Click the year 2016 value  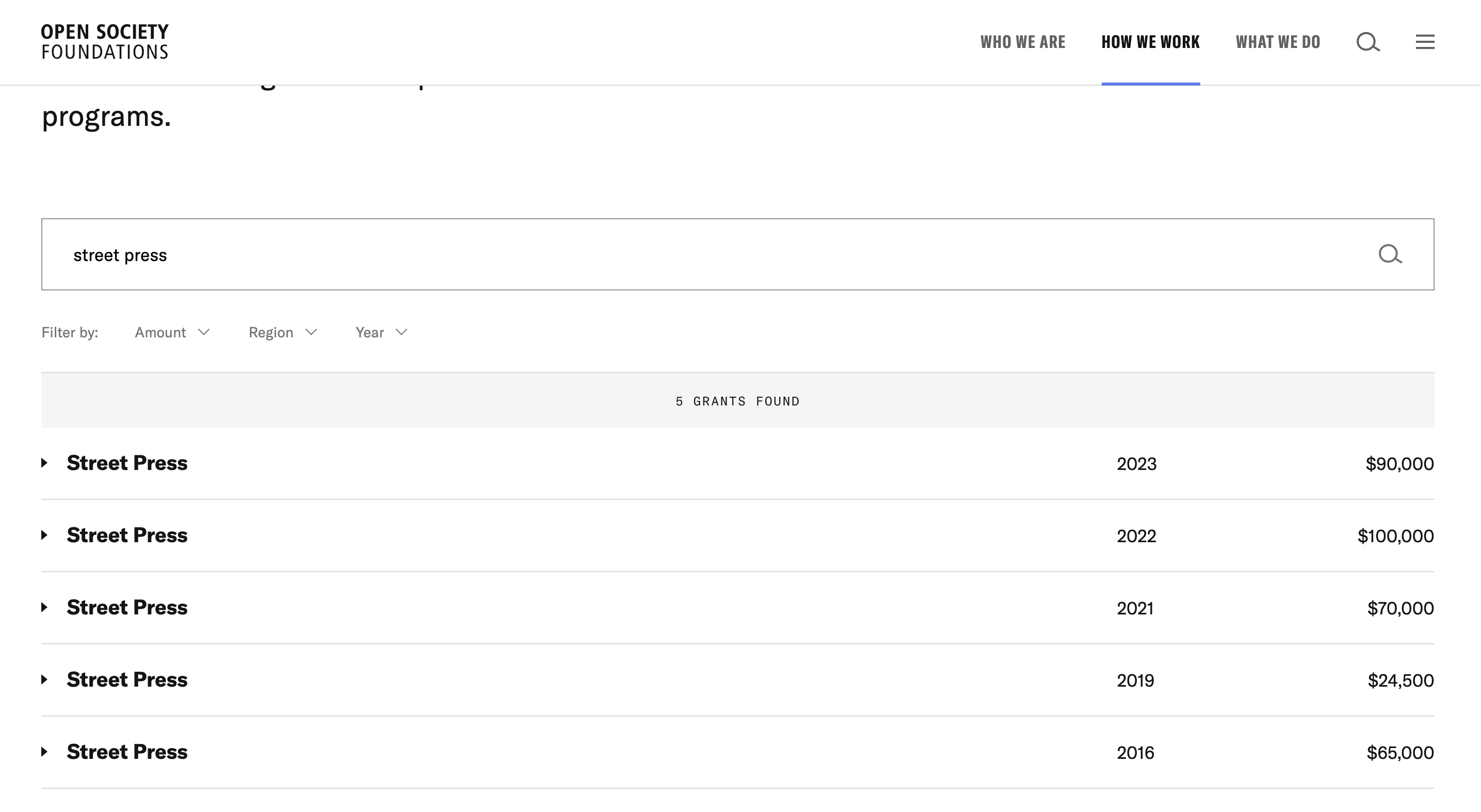click(x=1135, y=753)
